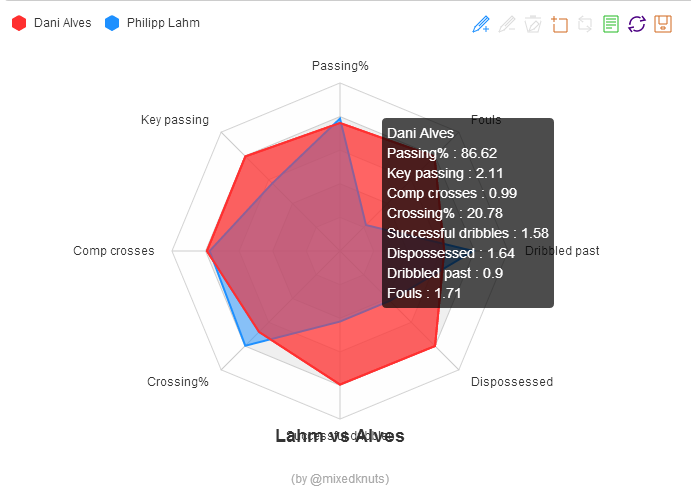The width and height of the screenshot is (691, 488).
Task: Open the green data view icon
Action: click(611, 24)
